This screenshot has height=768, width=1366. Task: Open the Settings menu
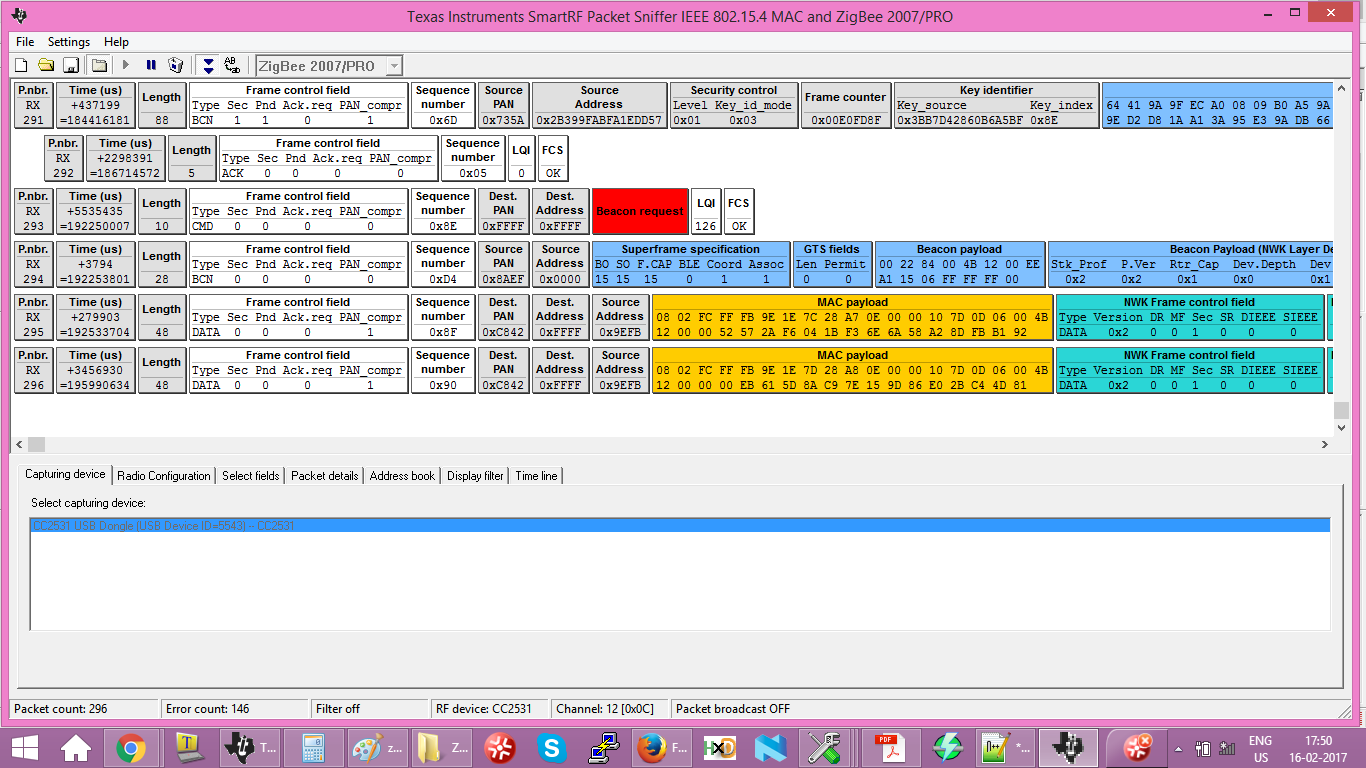[69, 42]
